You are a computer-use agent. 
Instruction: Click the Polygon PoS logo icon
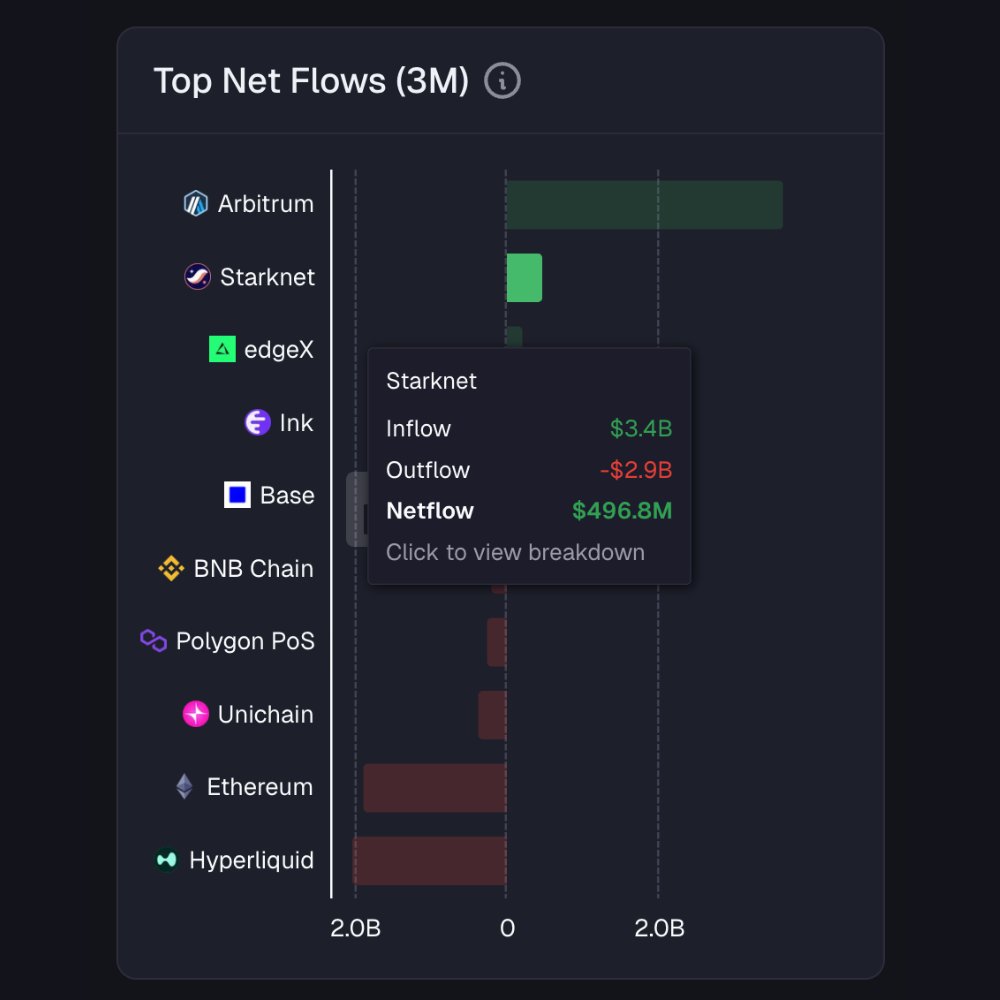click(153, 641)
